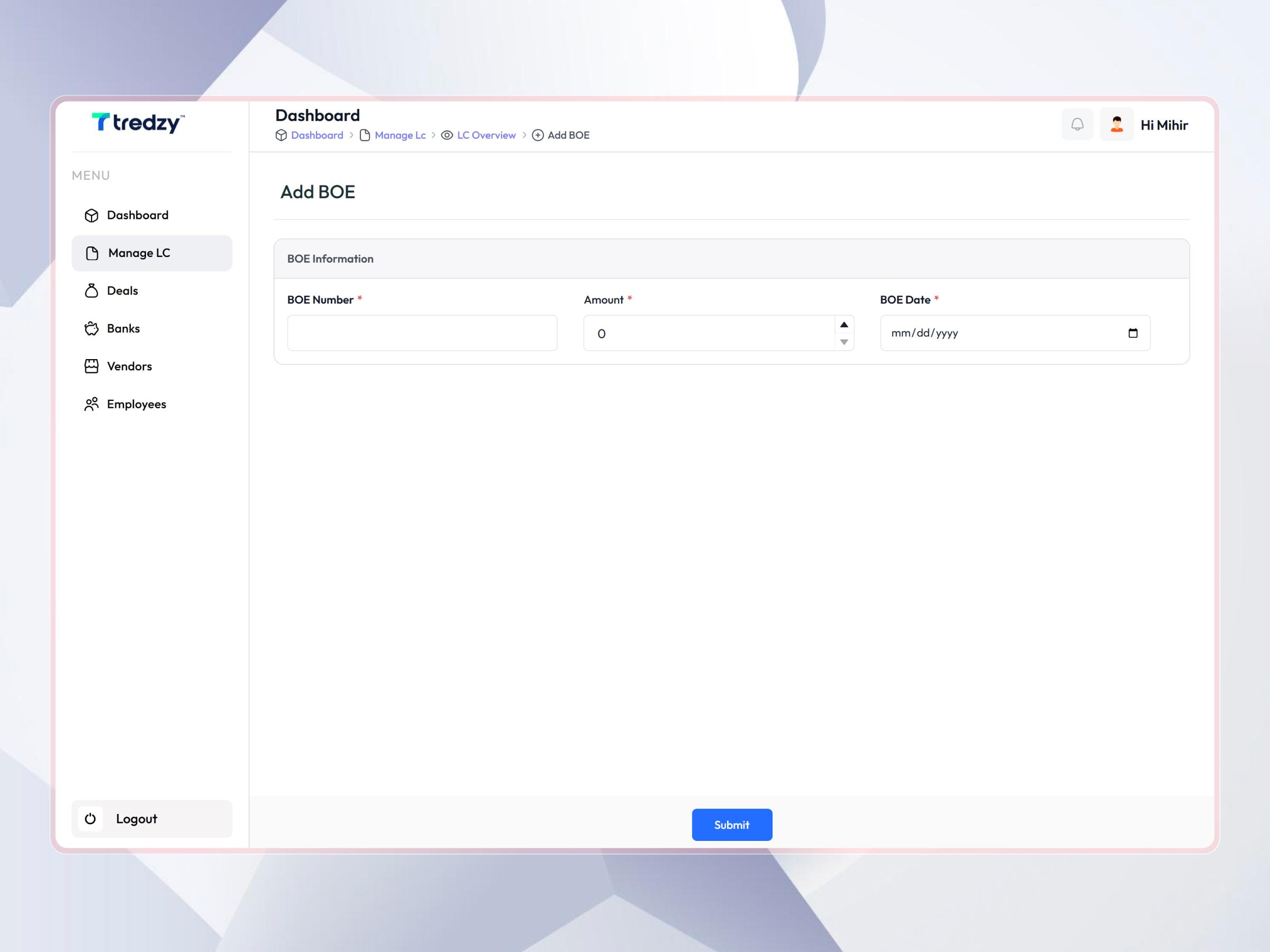Image resolution: width=1270 pixels, height=952 pixels.
Task: Click the power icon next to Logout
Action: [x=90, y=819]
